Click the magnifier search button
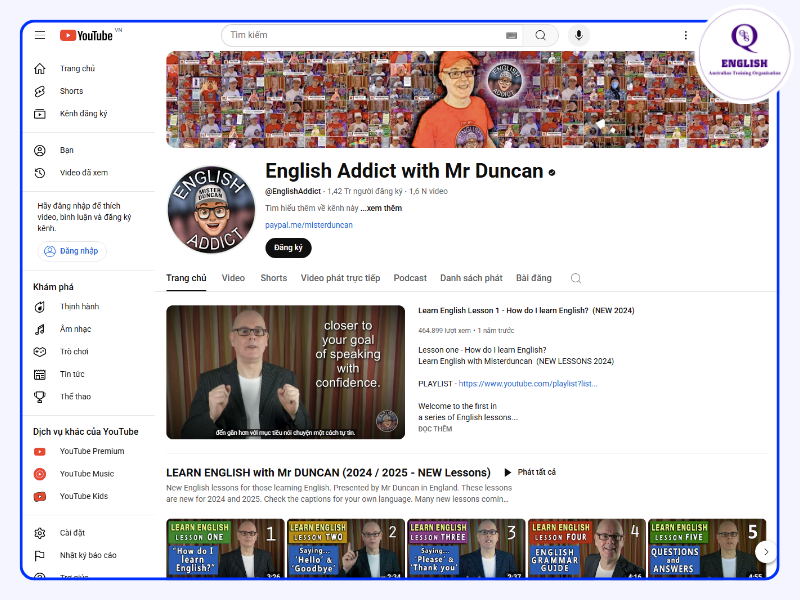This screenshot has height=600, width=800. pyautogui.click(x=540, y=35)
